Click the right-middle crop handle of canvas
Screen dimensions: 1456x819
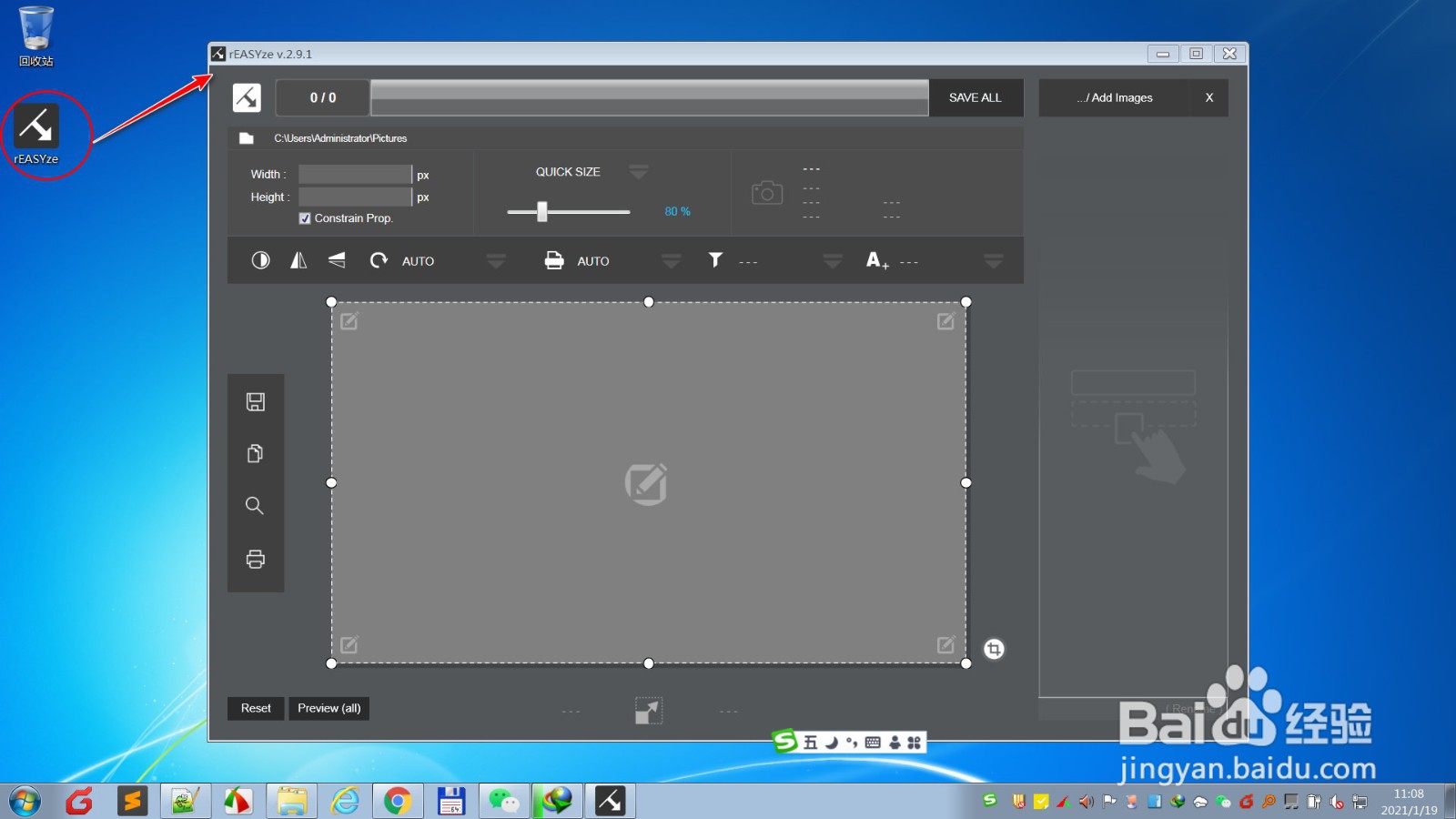tap(966, 483)
